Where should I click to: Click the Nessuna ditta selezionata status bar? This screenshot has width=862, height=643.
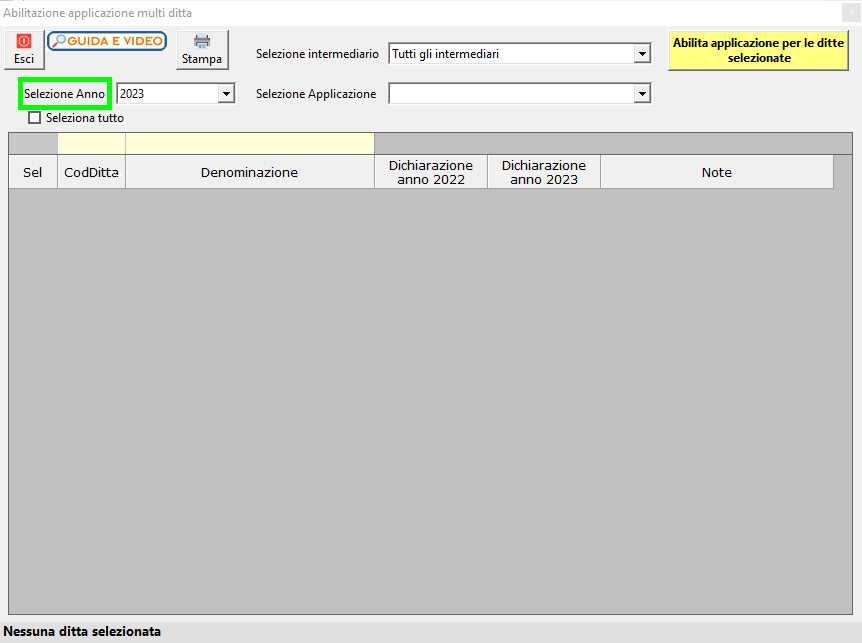pos(83,632)
